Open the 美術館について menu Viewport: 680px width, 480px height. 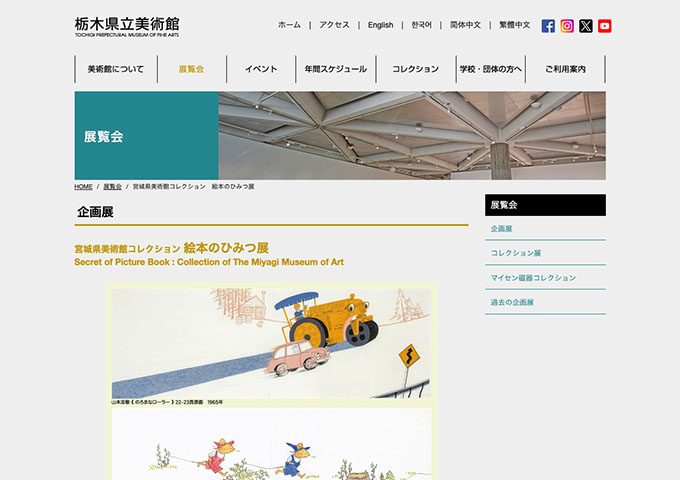(x=115, y=69)
